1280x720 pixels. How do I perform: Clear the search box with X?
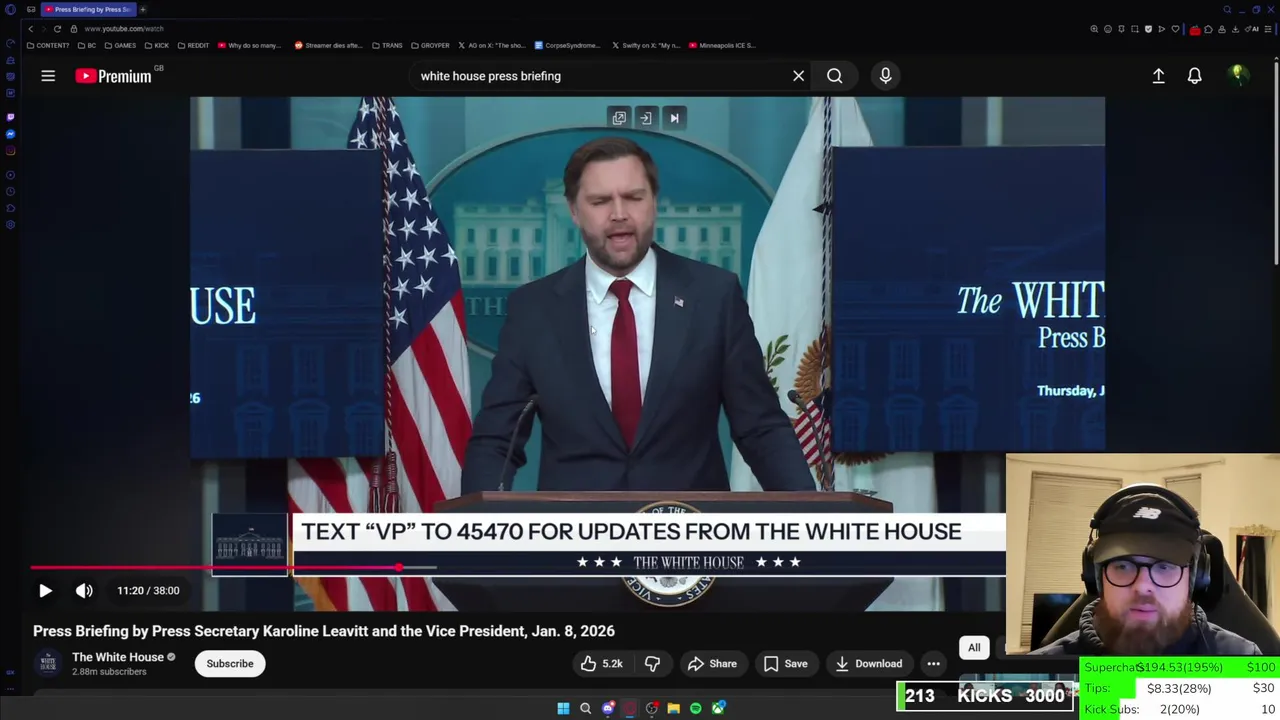pyautogui.click(x=798, y=76)
